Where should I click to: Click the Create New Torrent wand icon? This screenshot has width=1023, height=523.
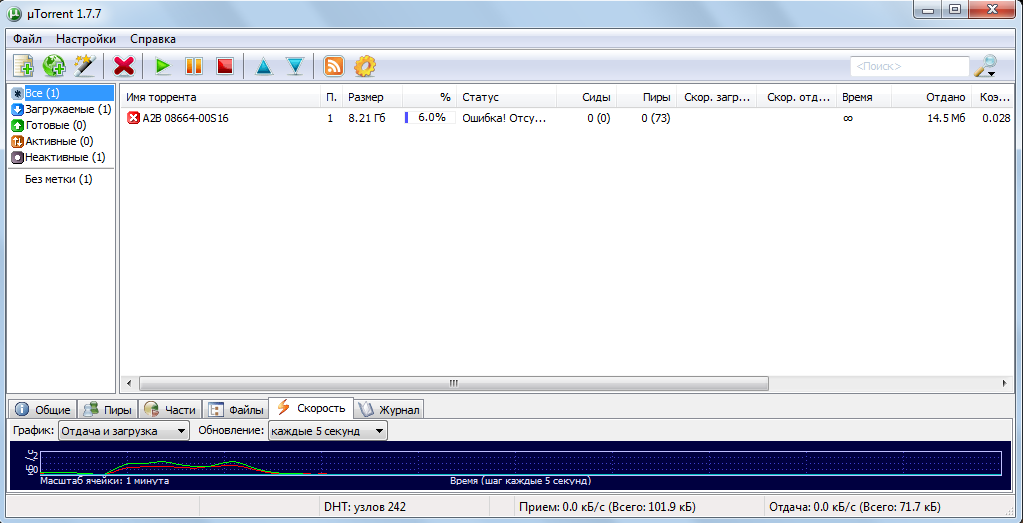(85, 66)
